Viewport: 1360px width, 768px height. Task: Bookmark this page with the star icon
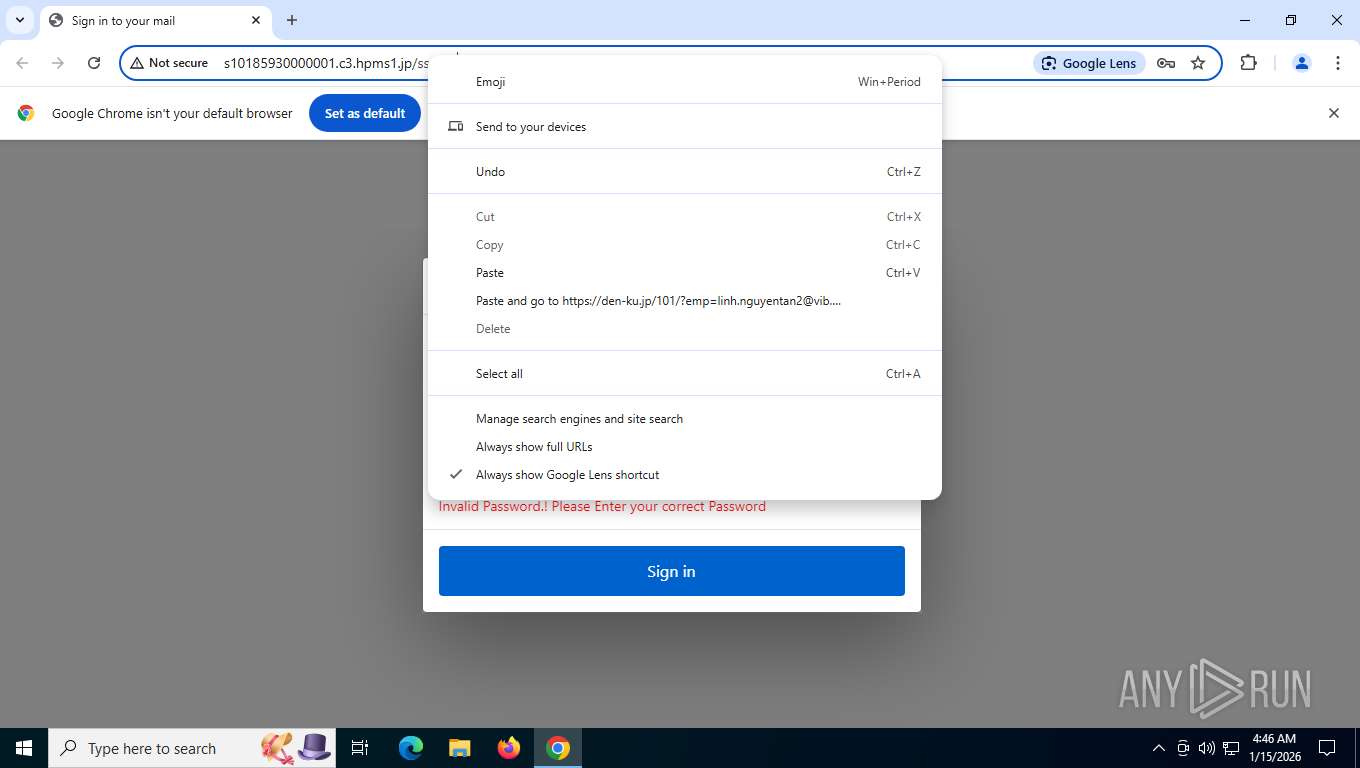pos(1198,63)
